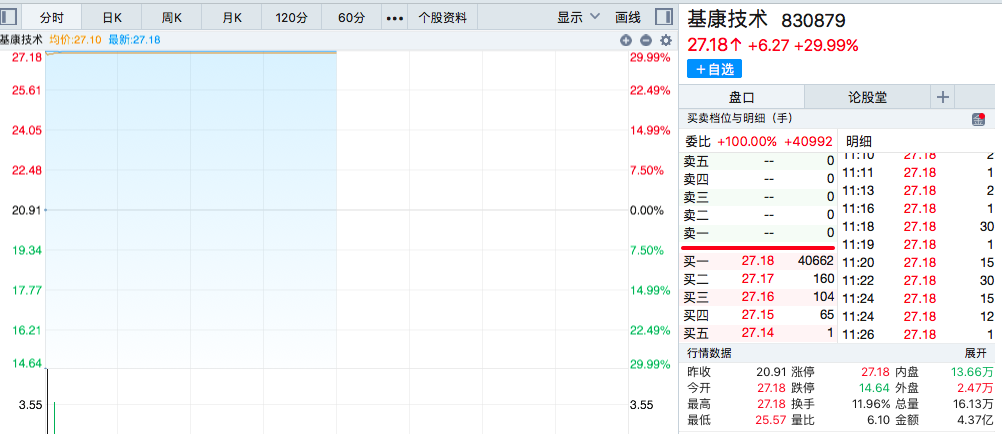
Task: Open more timeframes via the three dots
Action: 396,18
